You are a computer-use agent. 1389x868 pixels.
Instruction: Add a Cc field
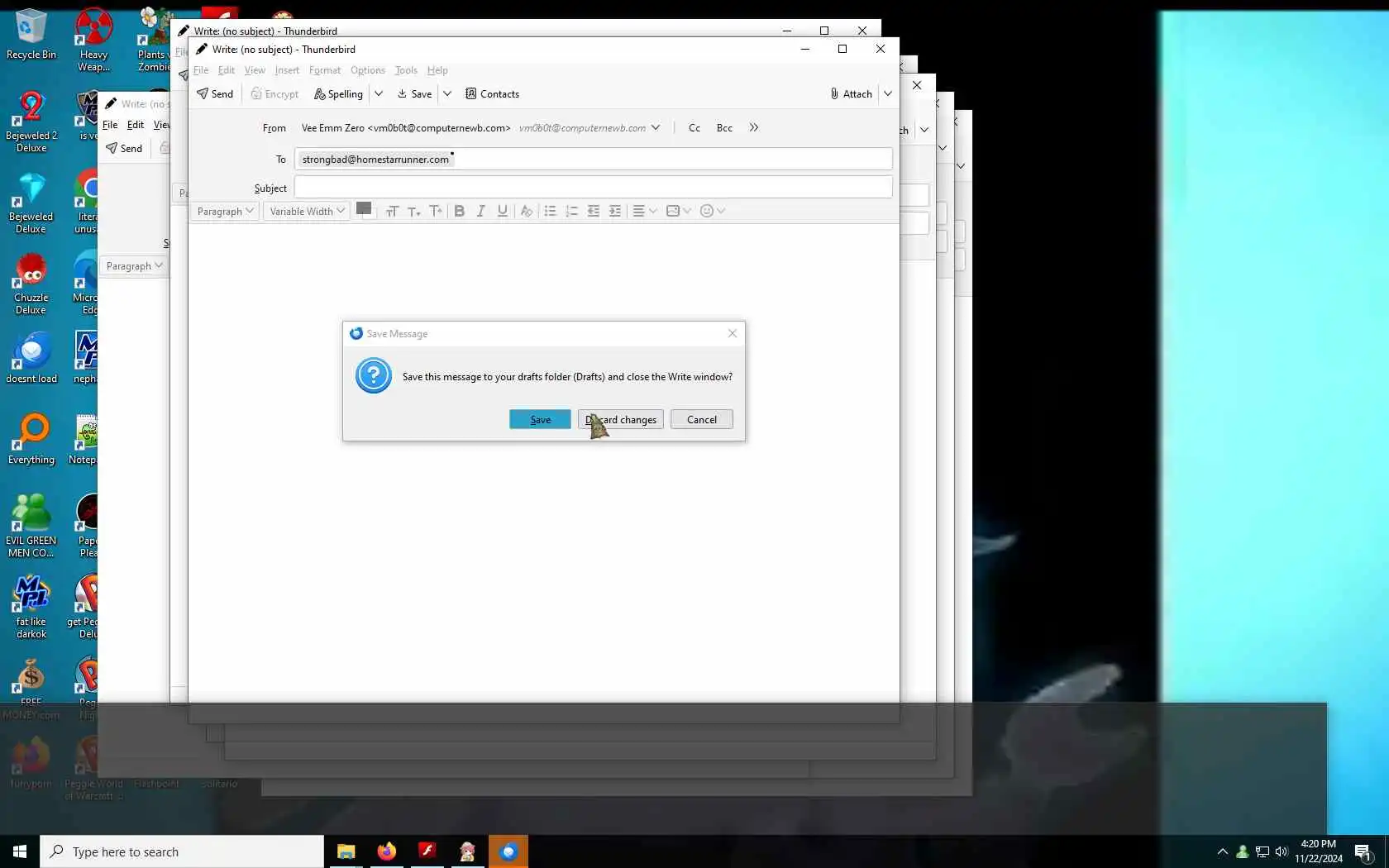(x=694, y=127)
